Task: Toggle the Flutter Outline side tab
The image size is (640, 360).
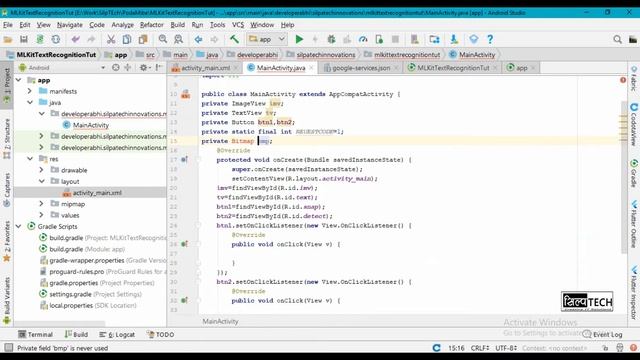Action: coord(633,224)
